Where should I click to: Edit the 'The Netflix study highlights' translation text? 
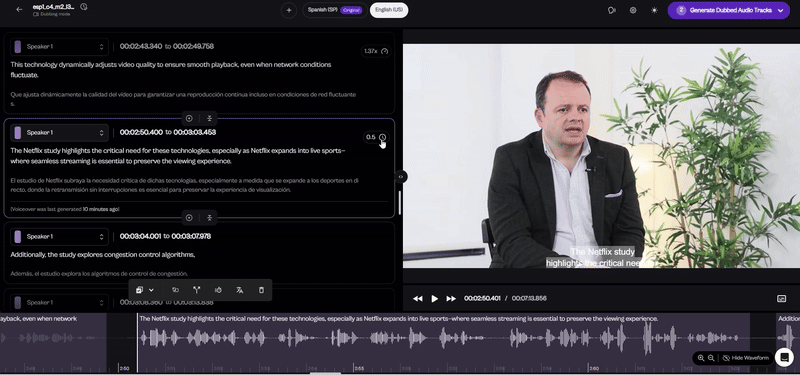[x=178, y=156]
